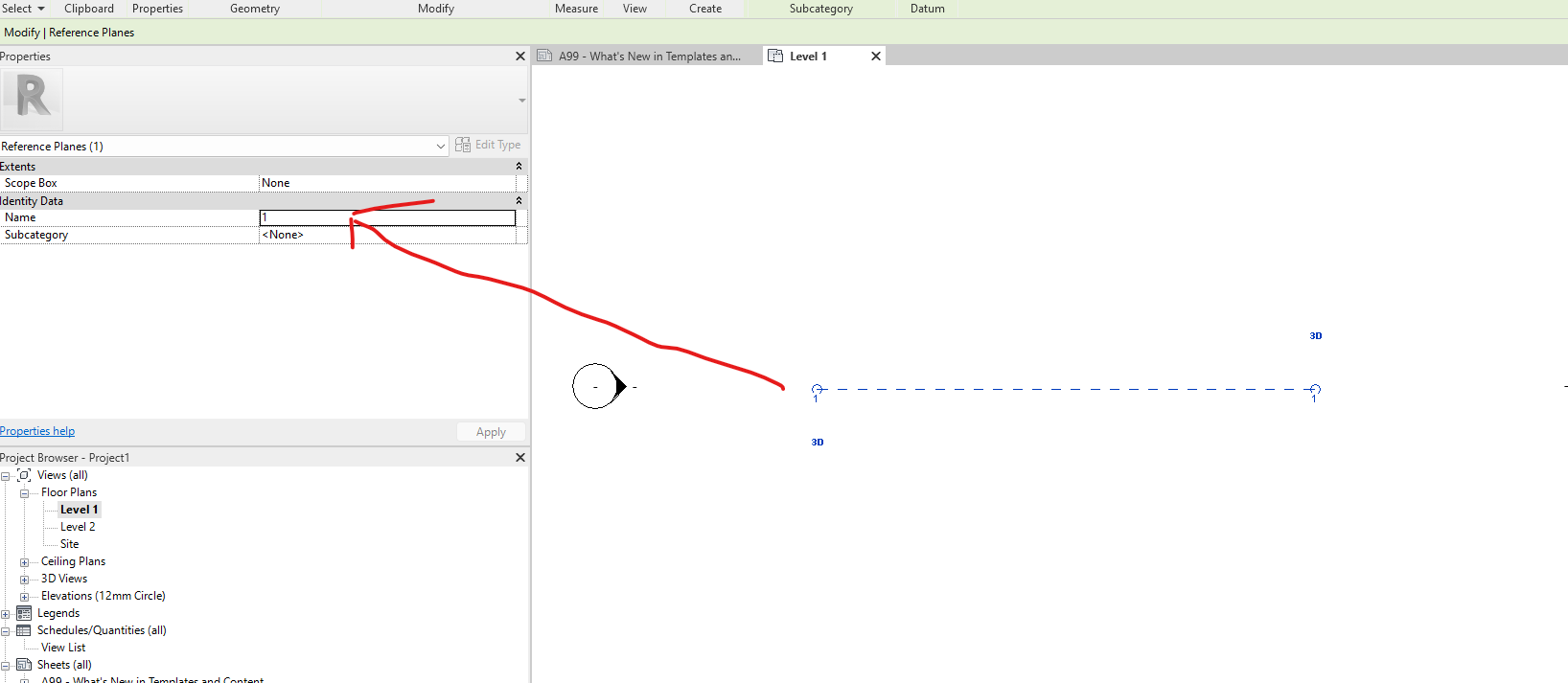Open the Properties help link
This screenshot has width=1568, height=683.
click(37, 431)
